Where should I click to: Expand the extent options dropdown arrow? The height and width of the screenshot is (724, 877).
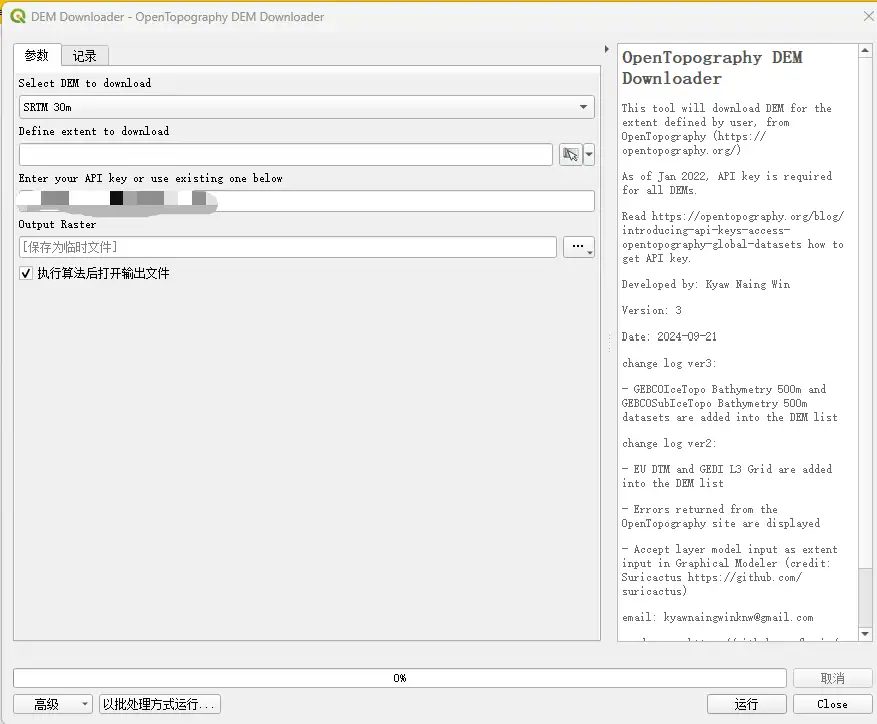[589, 154]
